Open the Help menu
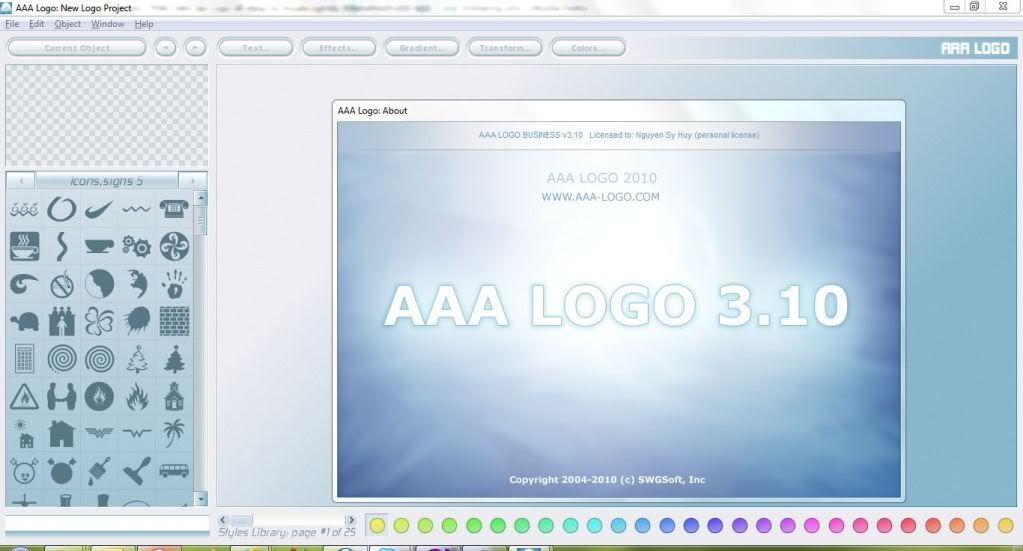This screenshot has width=1023, height=551. coord(144,24)
